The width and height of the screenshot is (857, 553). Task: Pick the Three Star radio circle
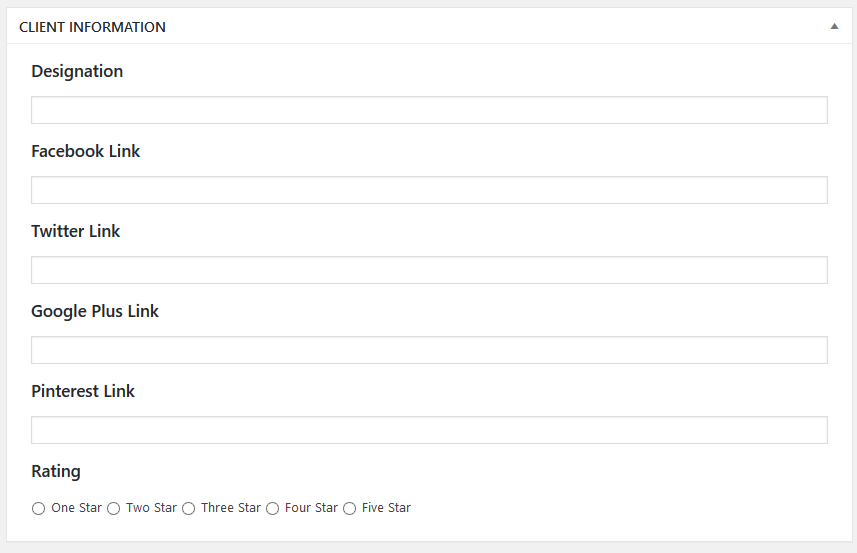pyautogui.click(x=189, y=509)
